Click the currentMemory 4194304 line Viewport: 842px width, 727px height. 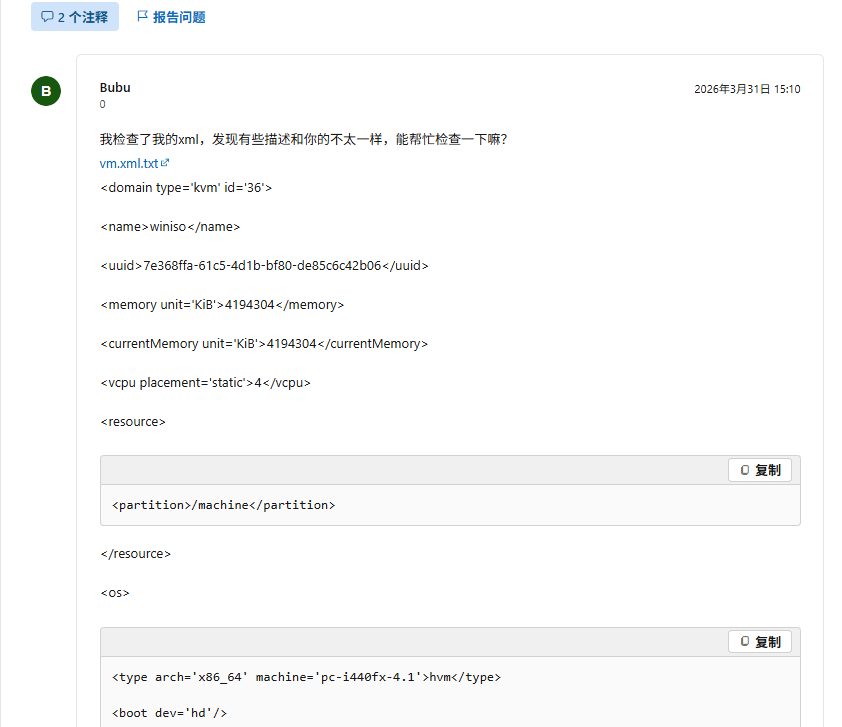point(264,344)
